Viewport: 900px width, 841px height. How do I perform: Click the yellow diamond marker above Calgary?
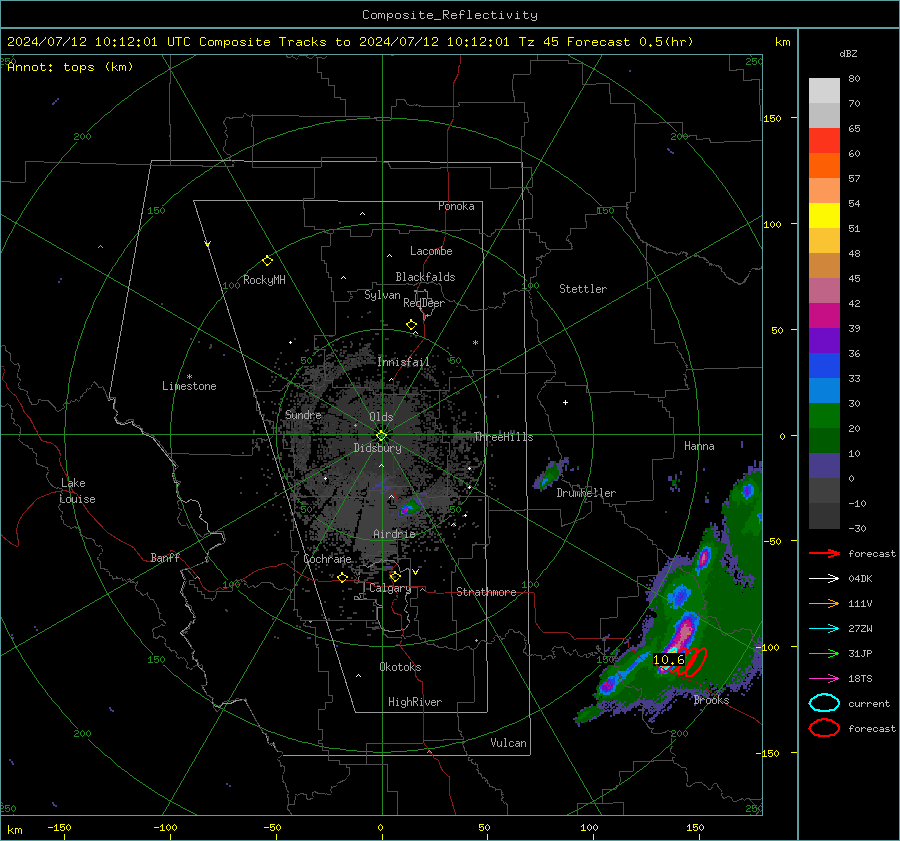click(395, 576)
